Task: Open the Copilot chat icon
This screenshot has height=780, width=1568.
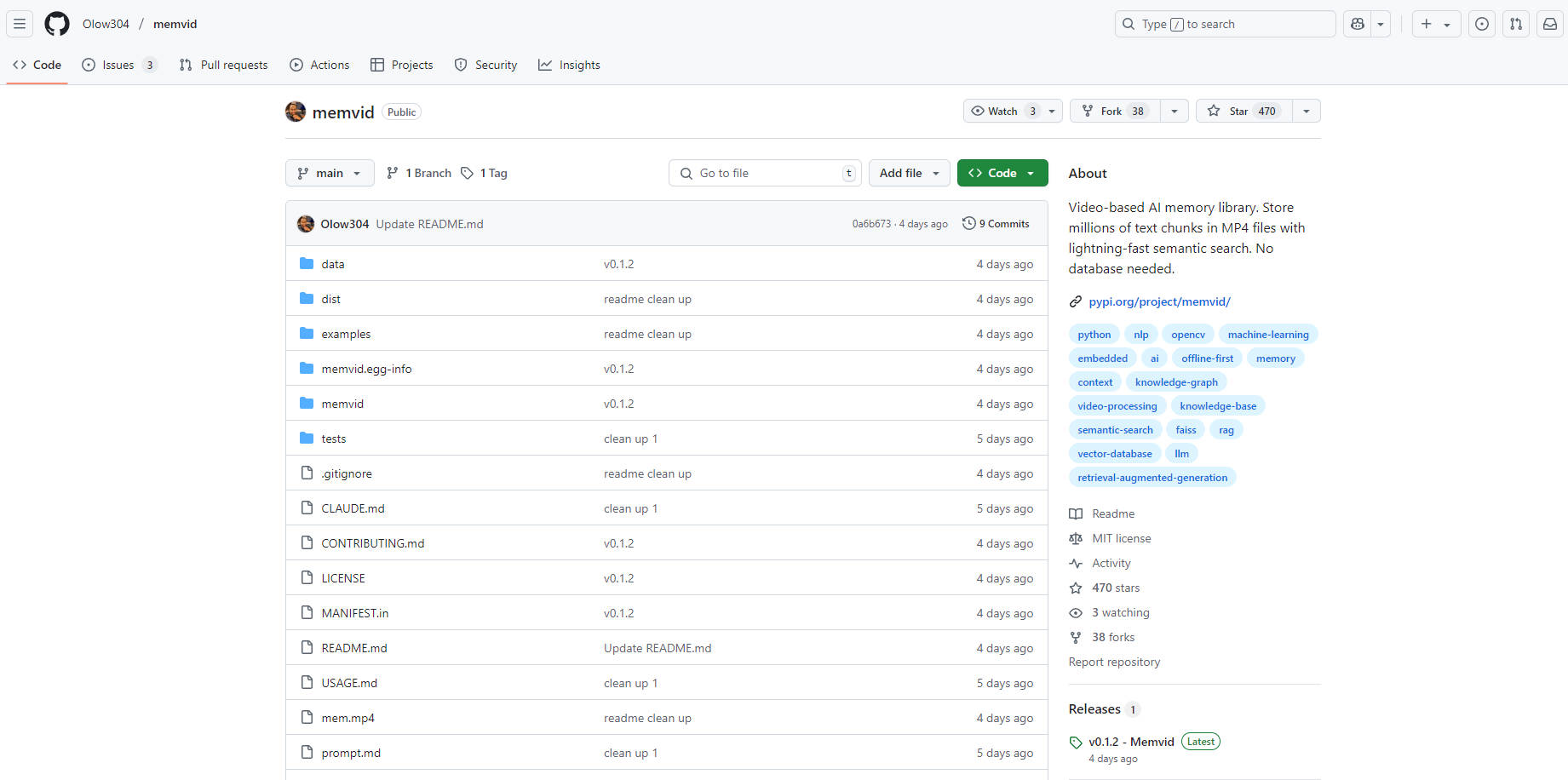Action: (1358, 24)
